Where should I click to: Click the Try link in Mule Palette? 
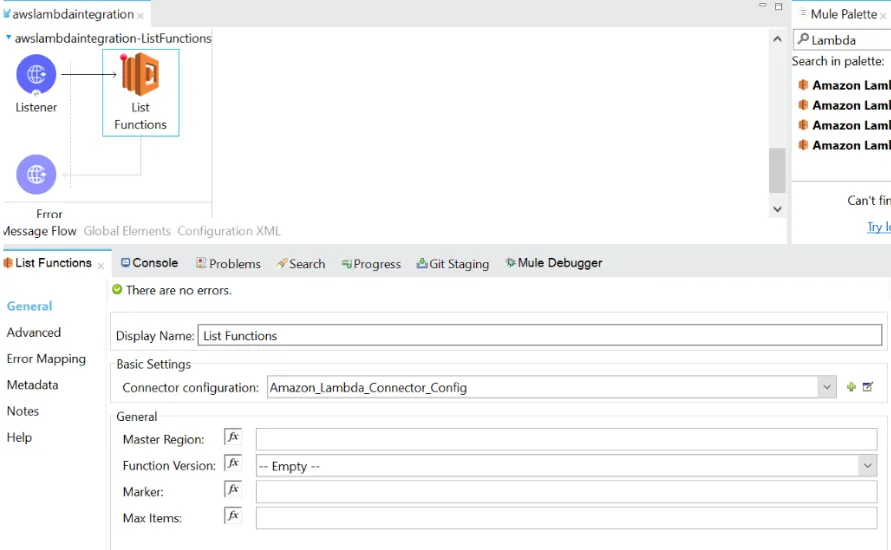(x=878, y=227)
